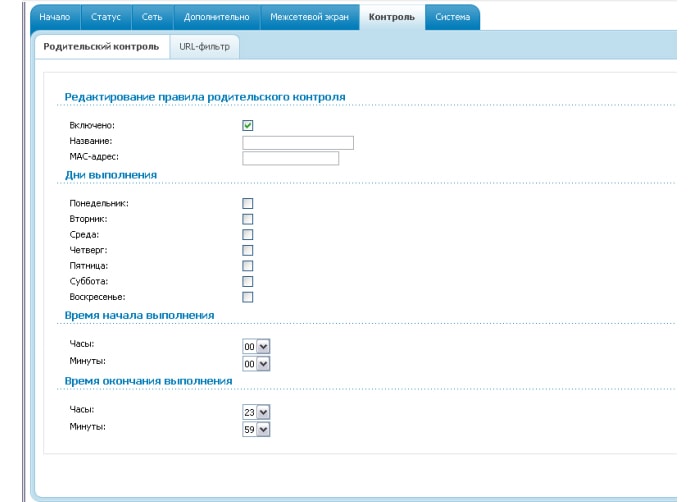Screen dimensions: 700x502
Task: Uncheck the Включено checkbox
Action: click(x=248, y=126)
